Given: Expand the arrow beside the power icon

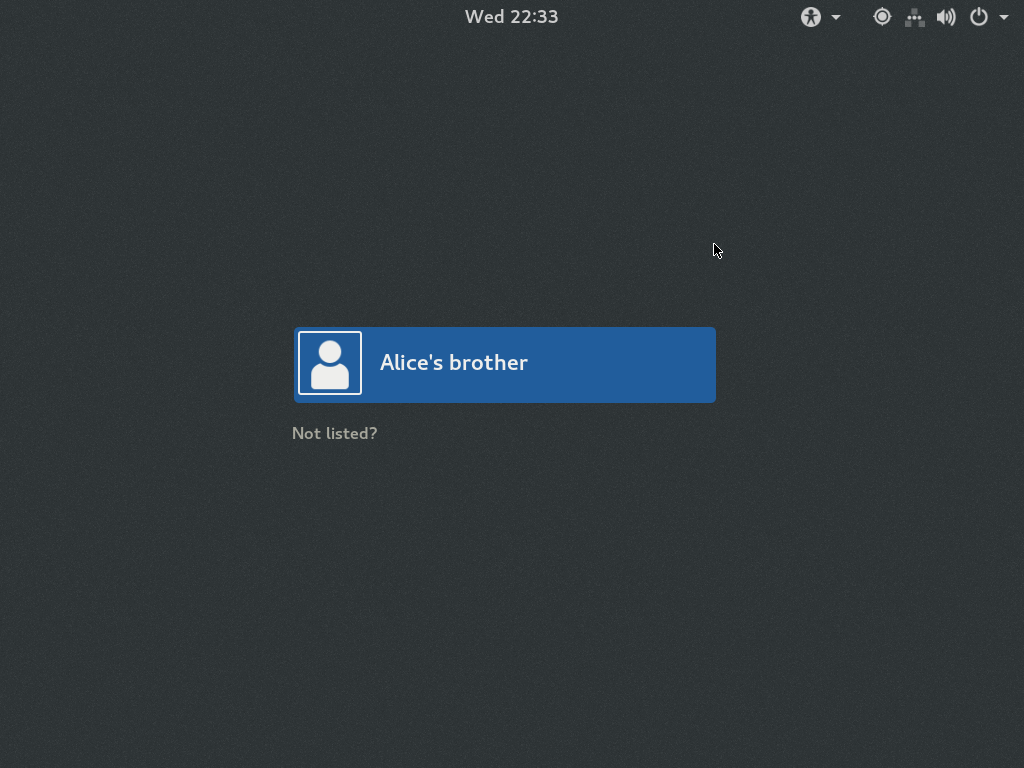Looking at the screenshot, I should click(x=1004, y=18).
